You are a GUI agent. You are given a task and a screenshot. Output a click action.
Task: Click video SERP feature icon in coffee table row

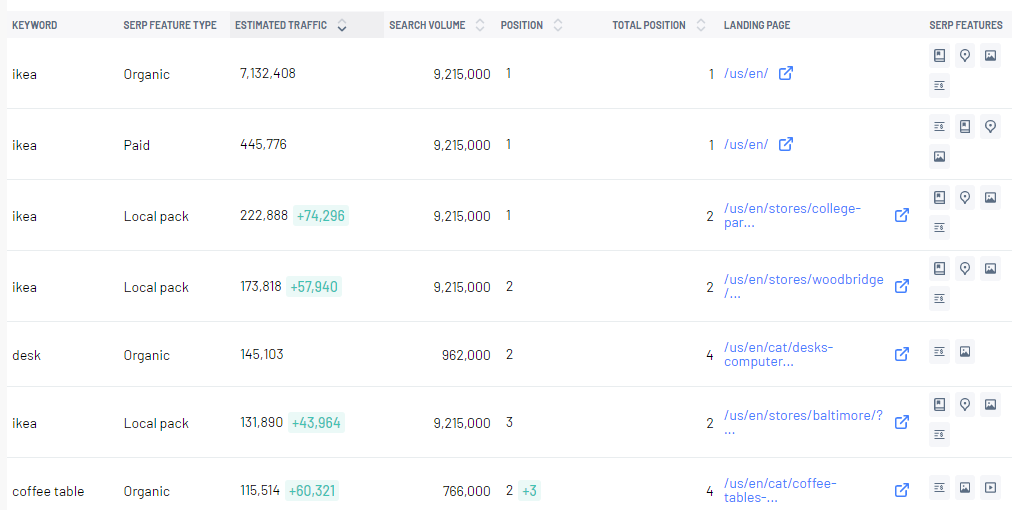pos(990,487)
